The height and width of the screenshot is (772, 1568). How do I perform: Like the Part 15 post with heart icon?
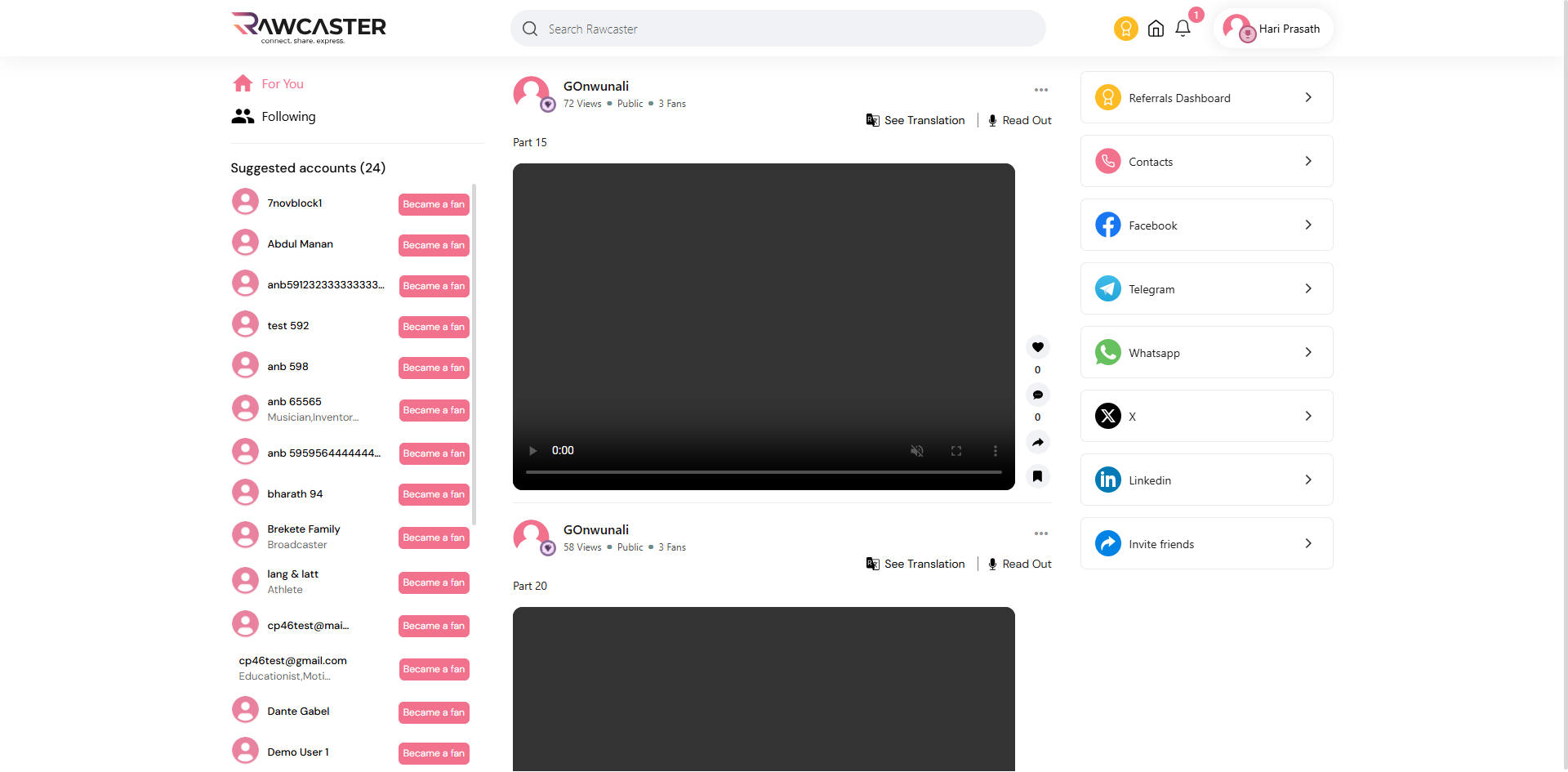click(1037, 347)
